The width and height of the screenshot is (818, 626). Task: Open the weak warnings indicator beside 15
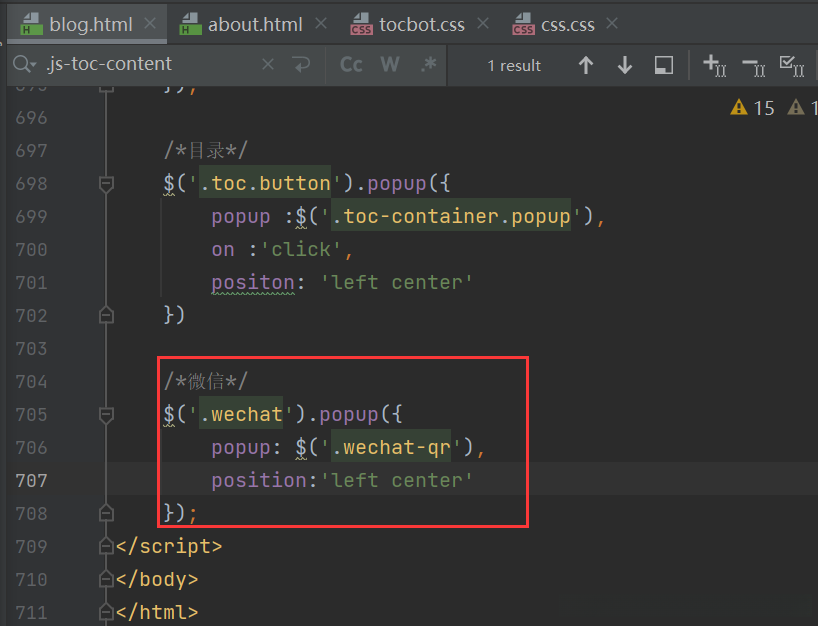[x=802, y=107]
